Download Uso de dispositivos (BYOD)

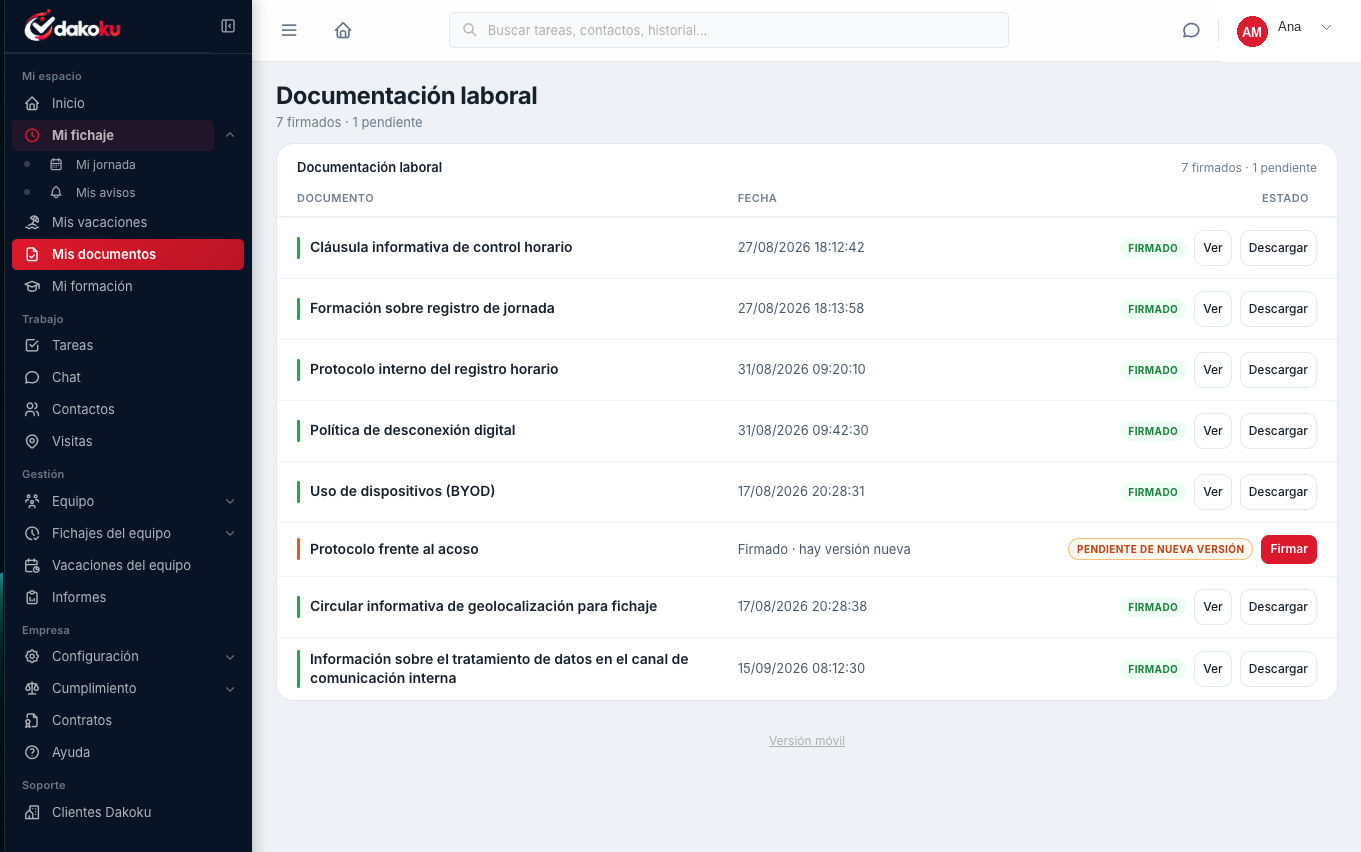pos(1278,492)
